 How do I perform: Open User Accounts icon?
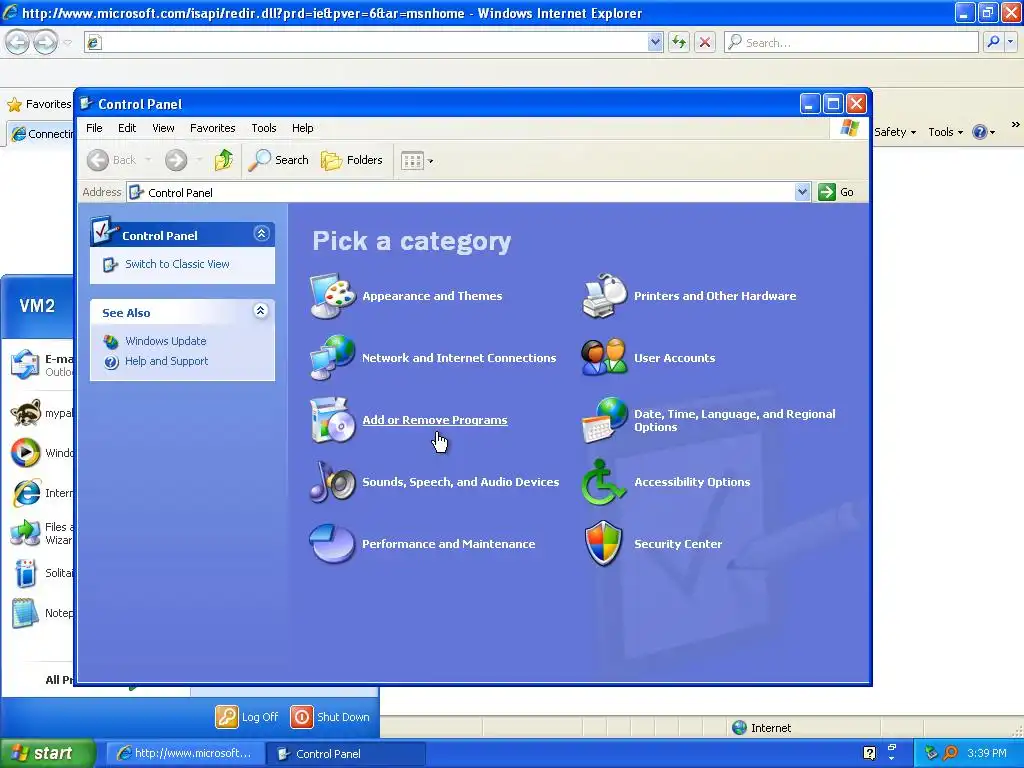604,357
